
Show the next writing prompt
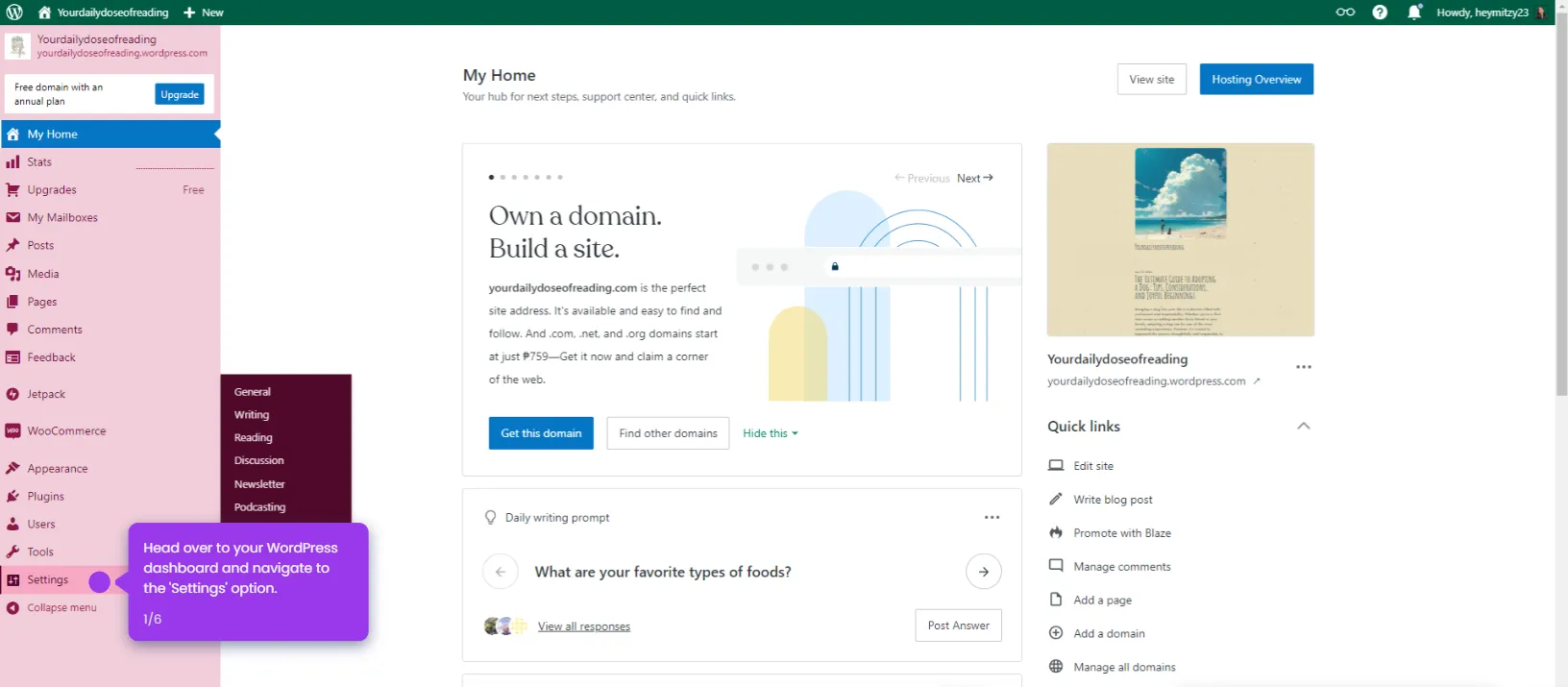click(x=984, y=572)
